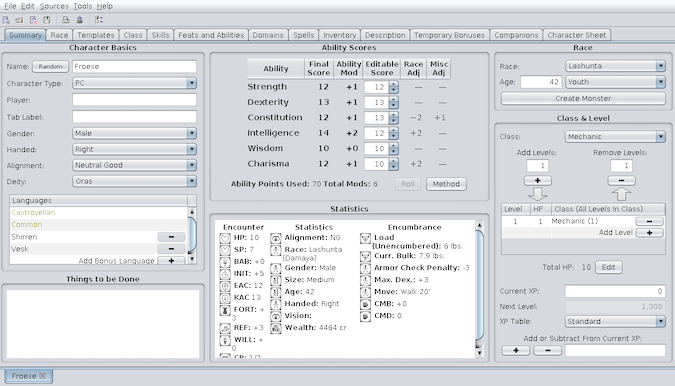The width and height of the screenshot is (675, 386).
Task: Adjust the Strength editable score spinner
Action: [x=393, y=87]
